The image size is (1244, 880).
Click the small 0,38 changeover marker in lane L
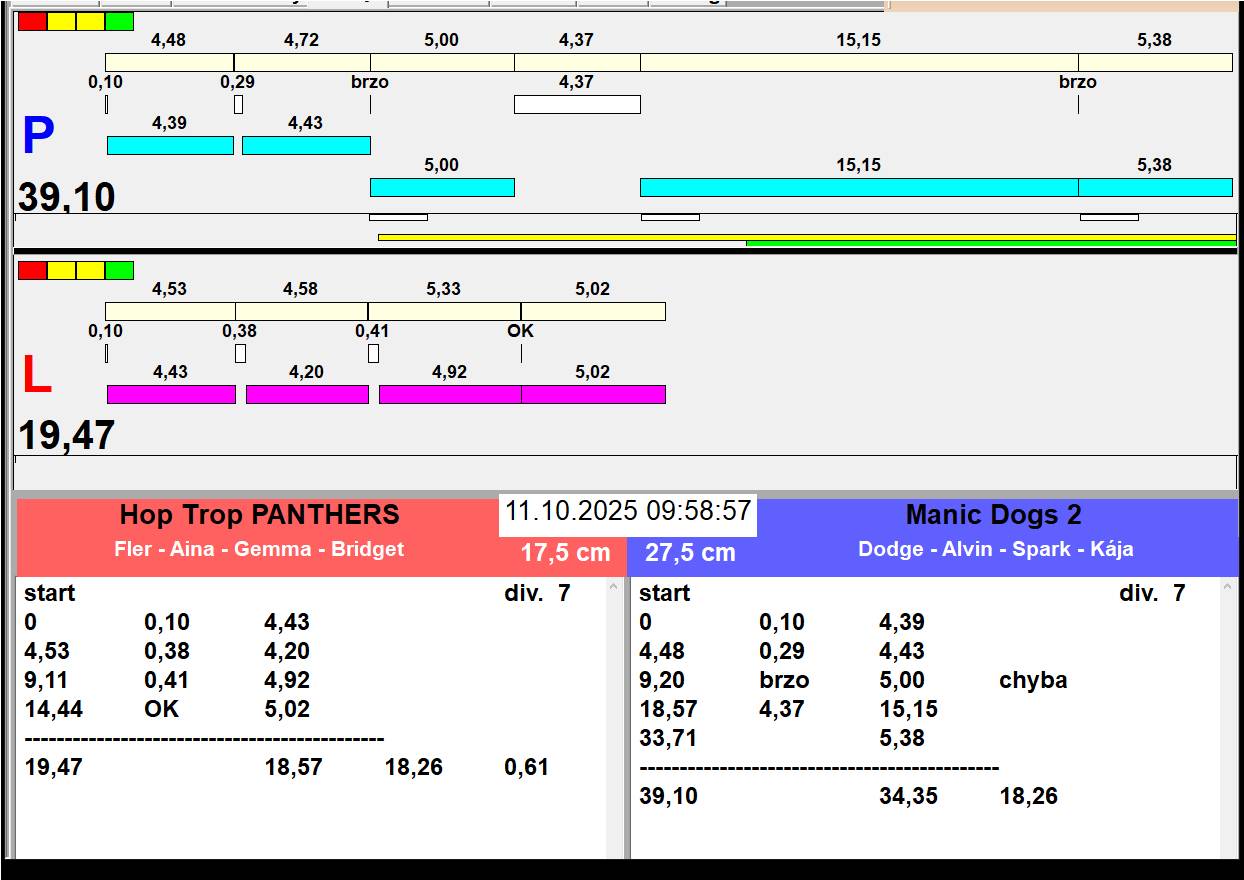[x=240, y=353]
